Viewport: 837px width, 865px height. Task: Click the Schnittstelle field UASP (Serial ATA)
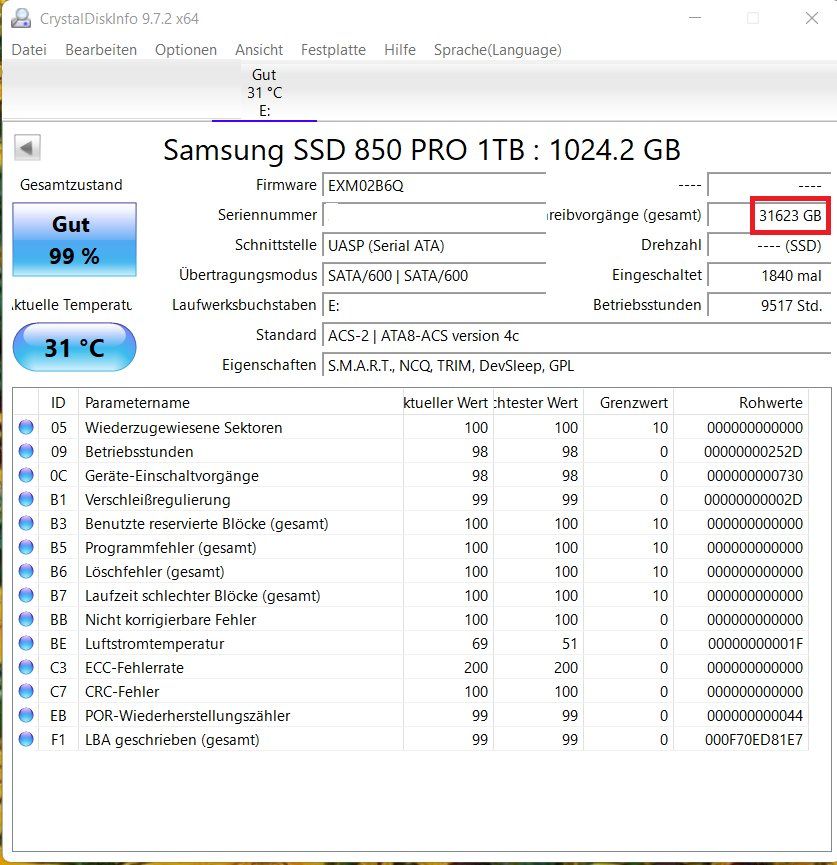click(x=434, y=245)
